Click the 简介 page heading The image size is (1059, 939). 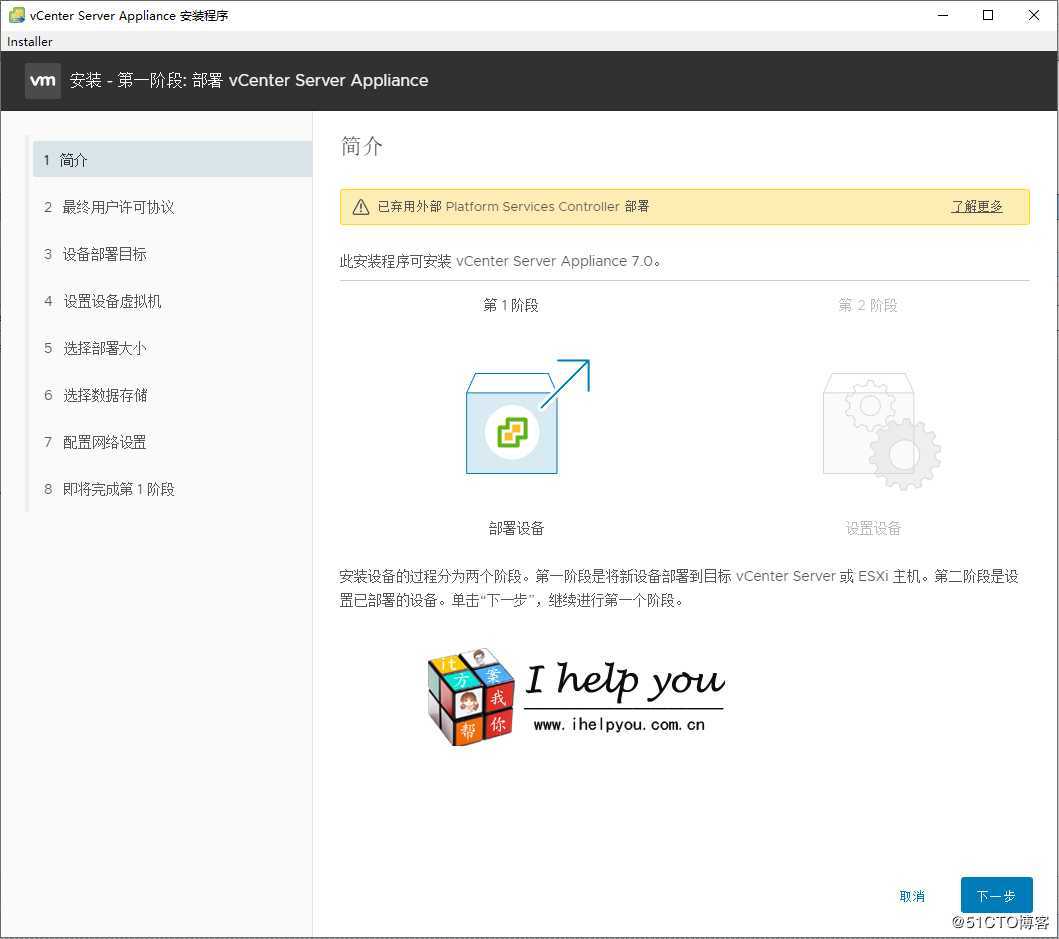click(361, 146)
